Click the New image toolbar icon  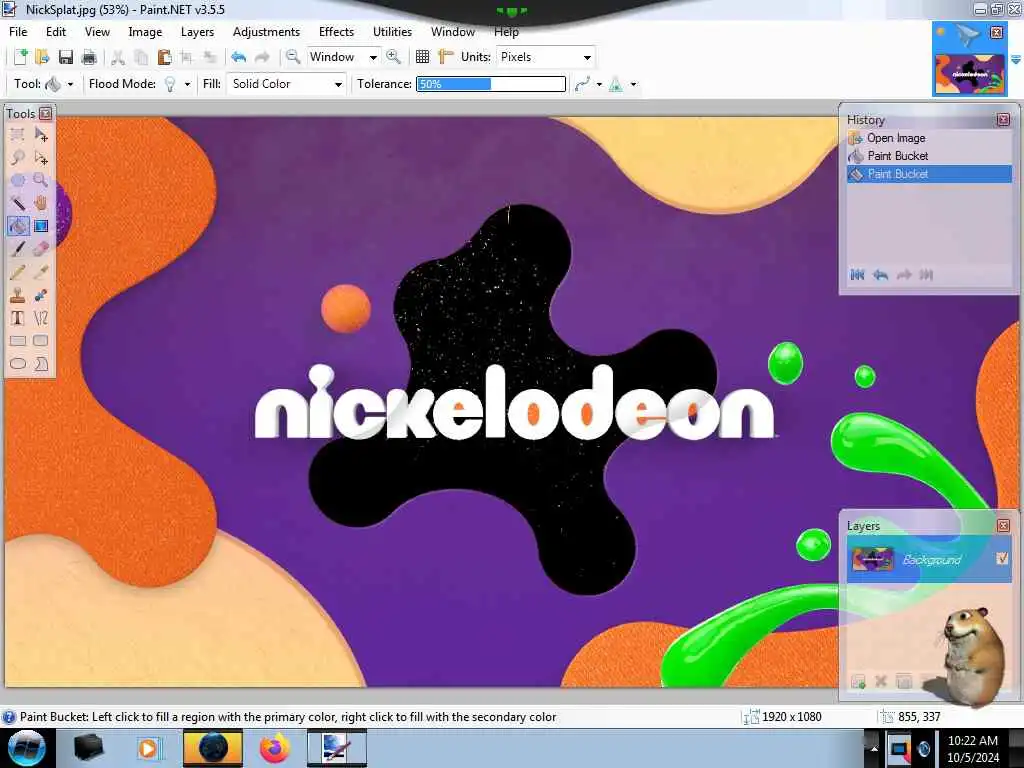pyautogui.click(x=20, y=57)
